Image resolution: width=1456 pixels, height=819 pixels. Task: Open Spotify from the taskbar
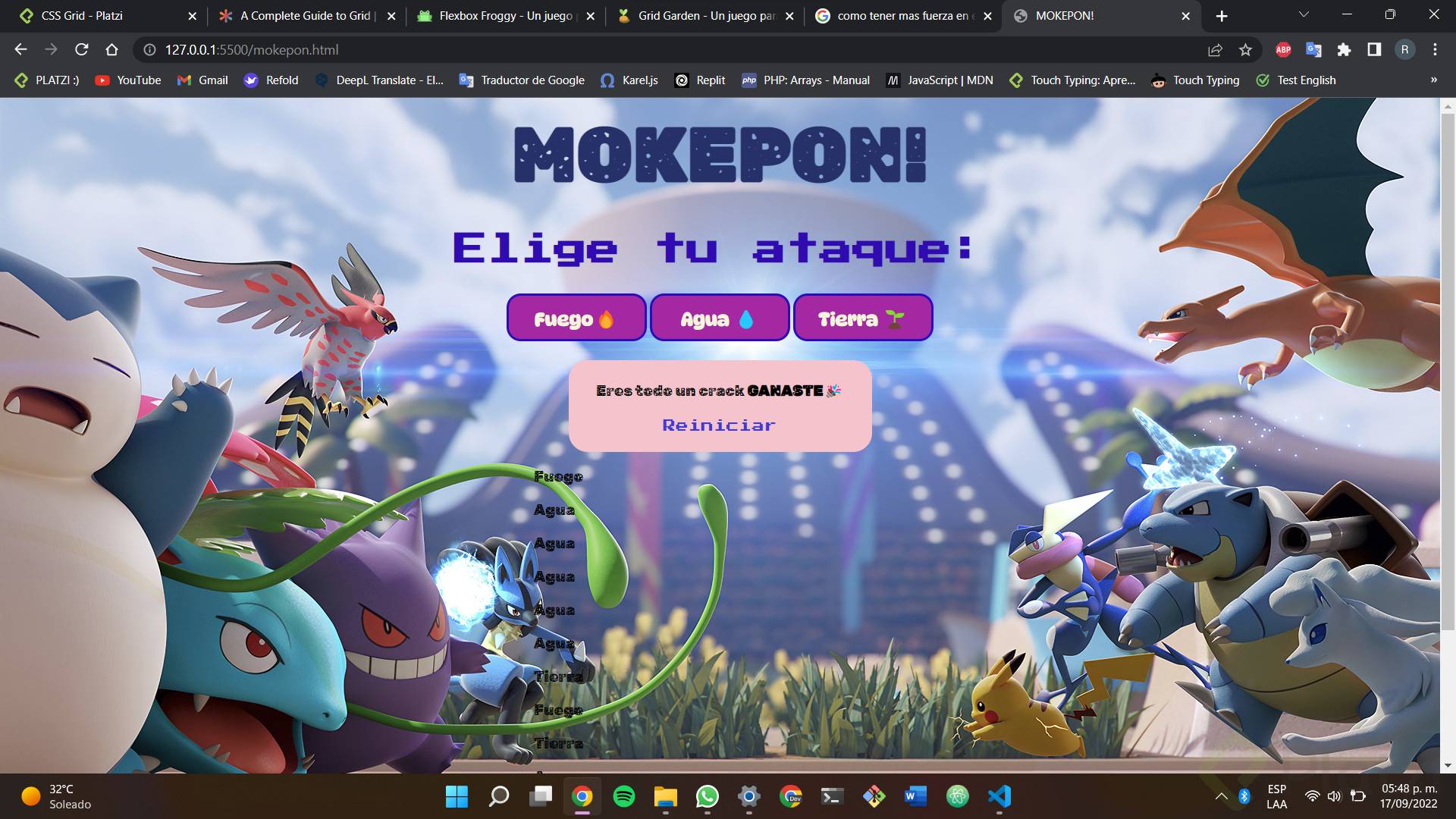pyautogui.click(x=623, y=796)
